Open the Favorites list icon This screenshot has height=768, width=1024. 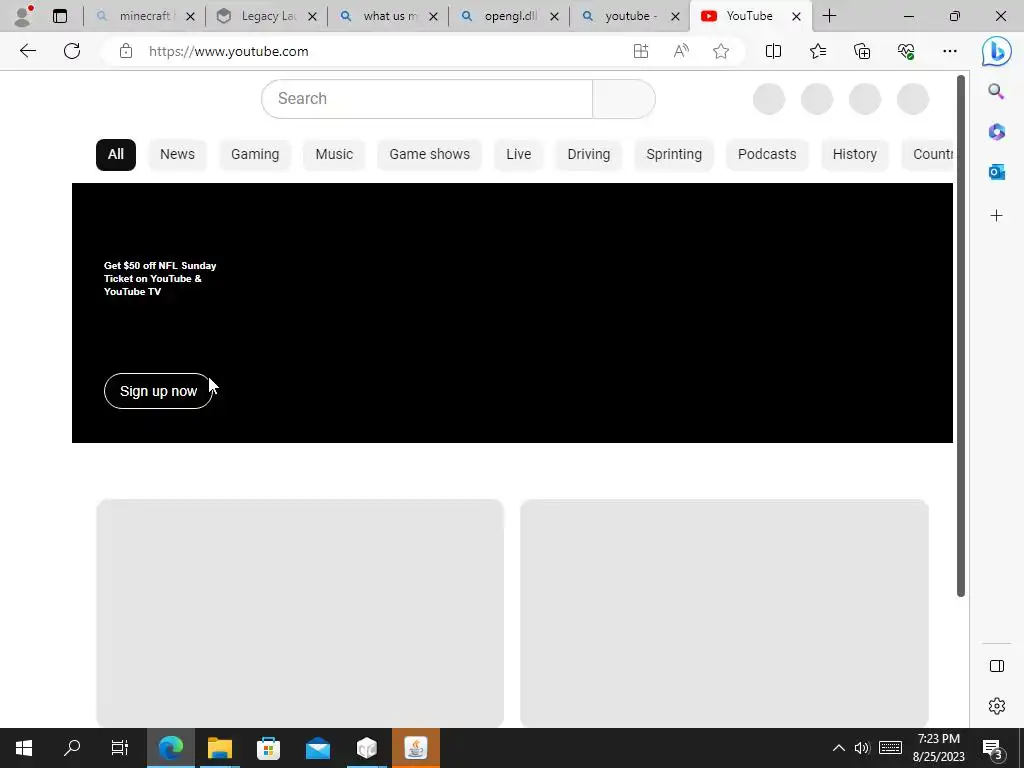[818, 51]
